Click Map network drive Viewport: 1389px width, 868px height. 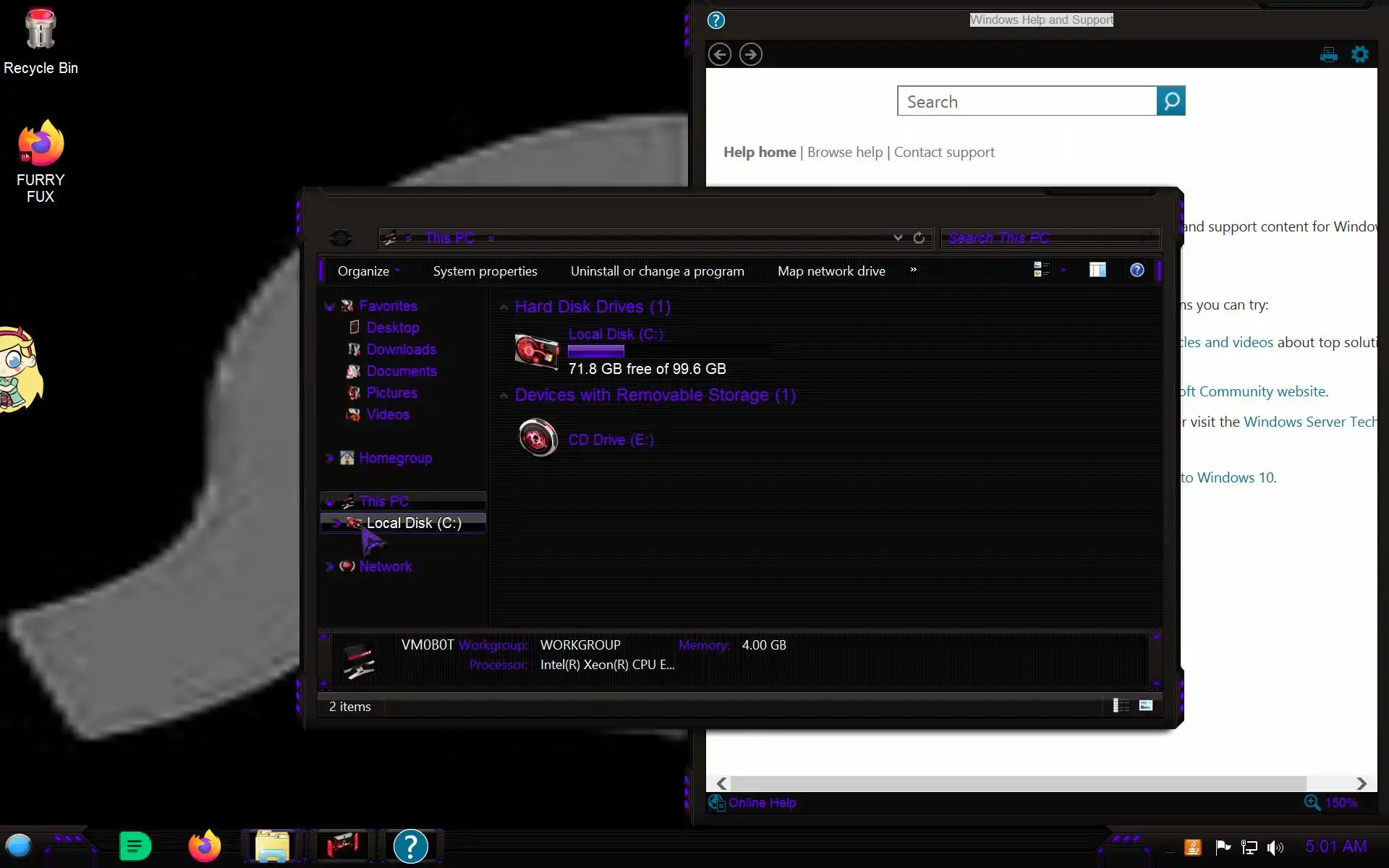[831, 271]
